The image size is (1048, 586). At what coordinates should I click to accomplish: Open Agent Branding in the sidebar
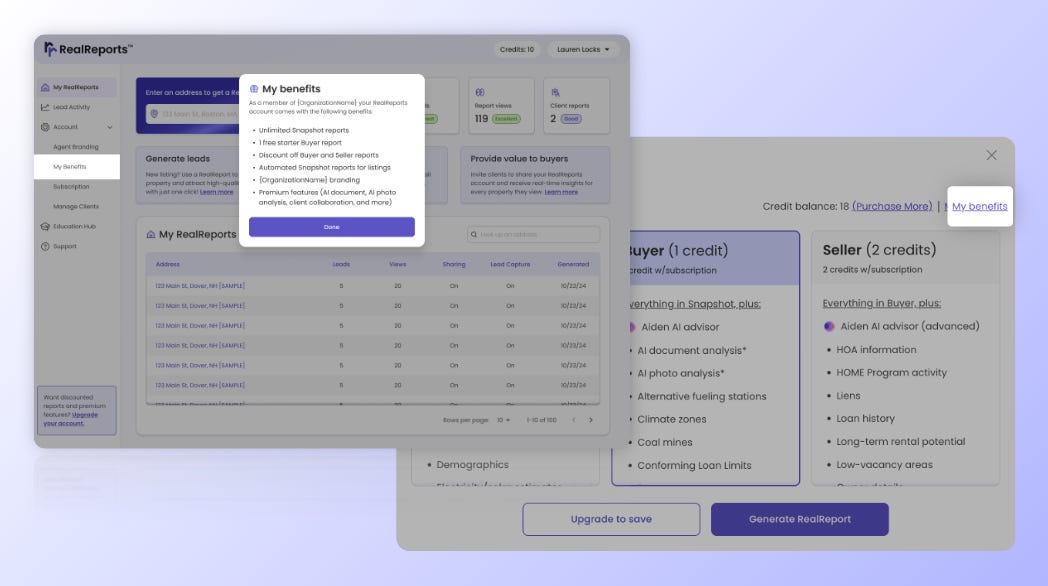pos(76,147)
